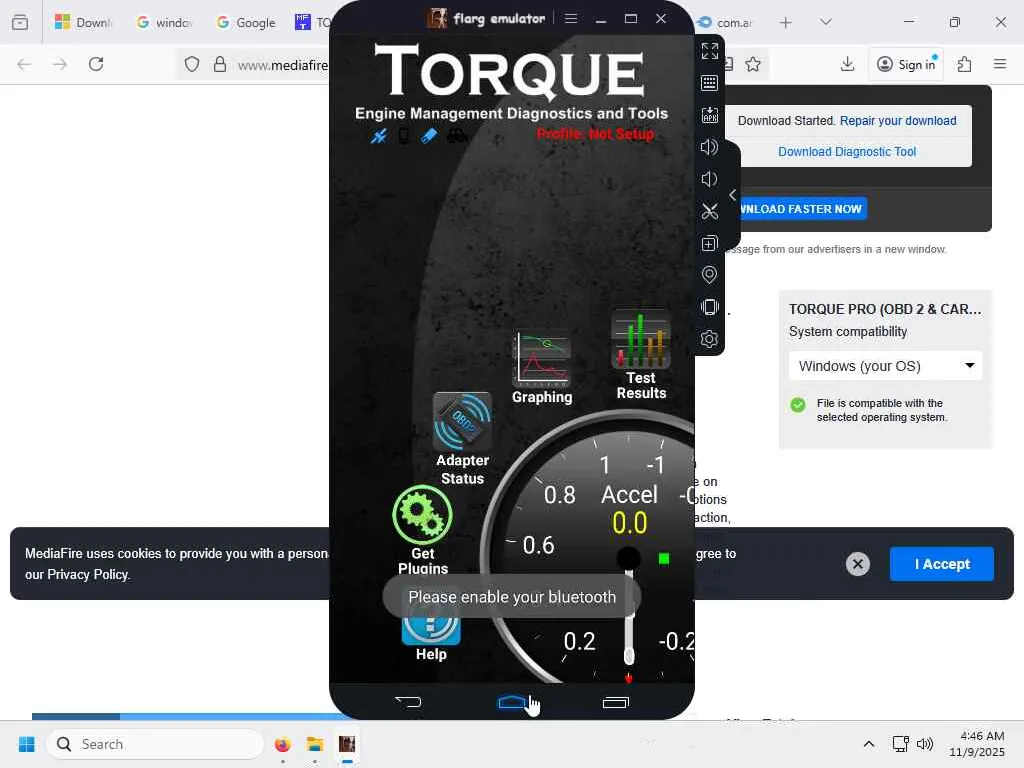Click the taskbar volume icon

pyautogui.click(x=925, y=744)
